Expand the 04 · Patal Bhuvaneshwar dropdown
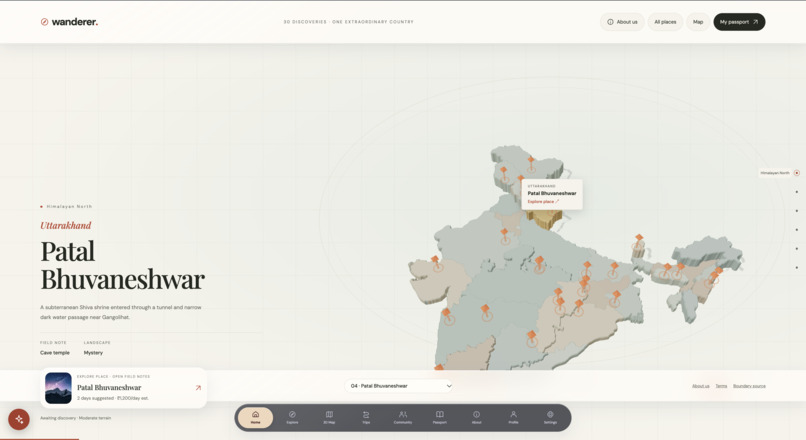The height and width of the screenshot is (440, 806). [x=399, y=386]
